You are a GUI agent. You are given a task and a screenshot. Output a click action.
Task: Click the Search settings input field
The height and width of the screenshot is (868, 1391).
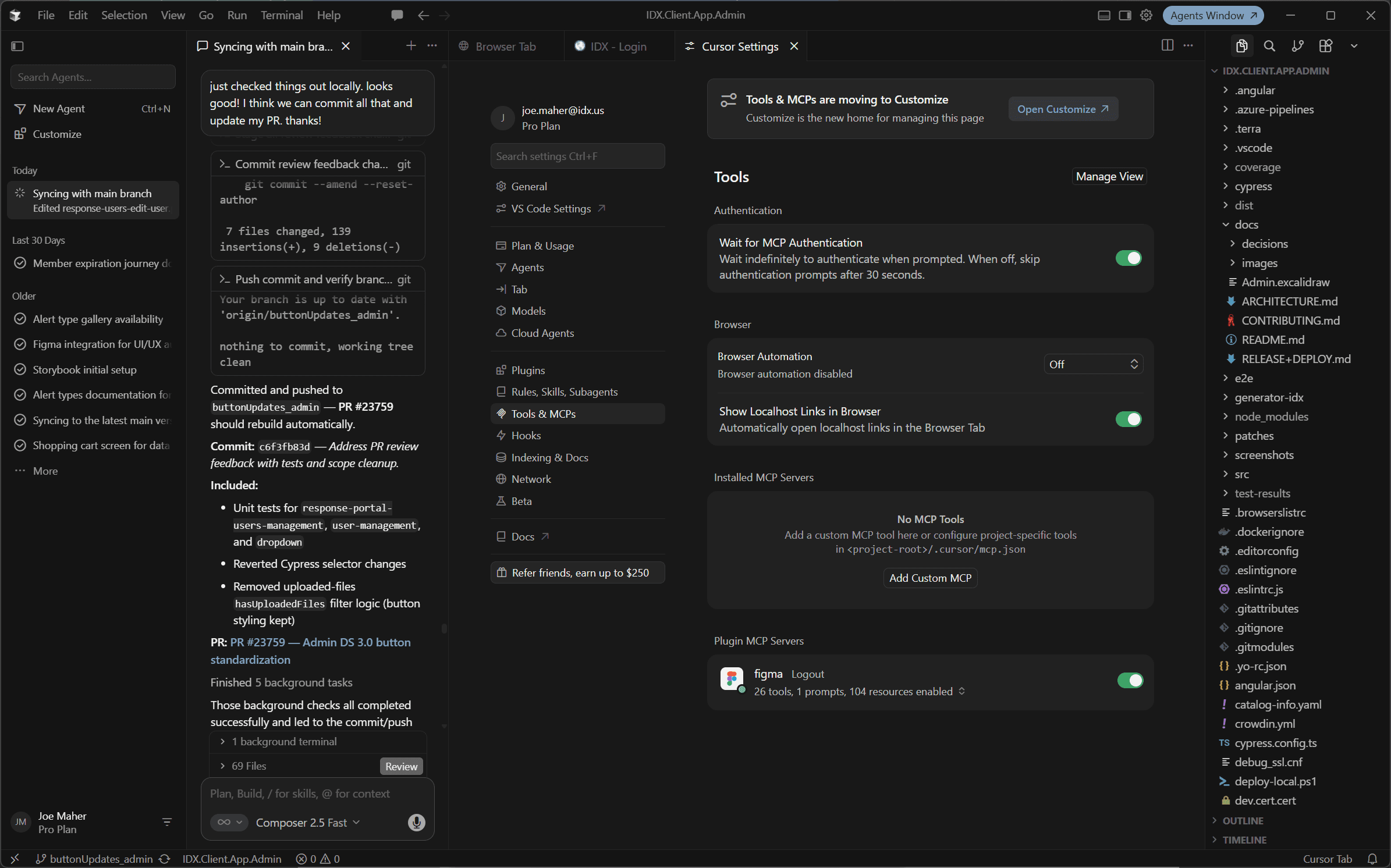[577, 156]
